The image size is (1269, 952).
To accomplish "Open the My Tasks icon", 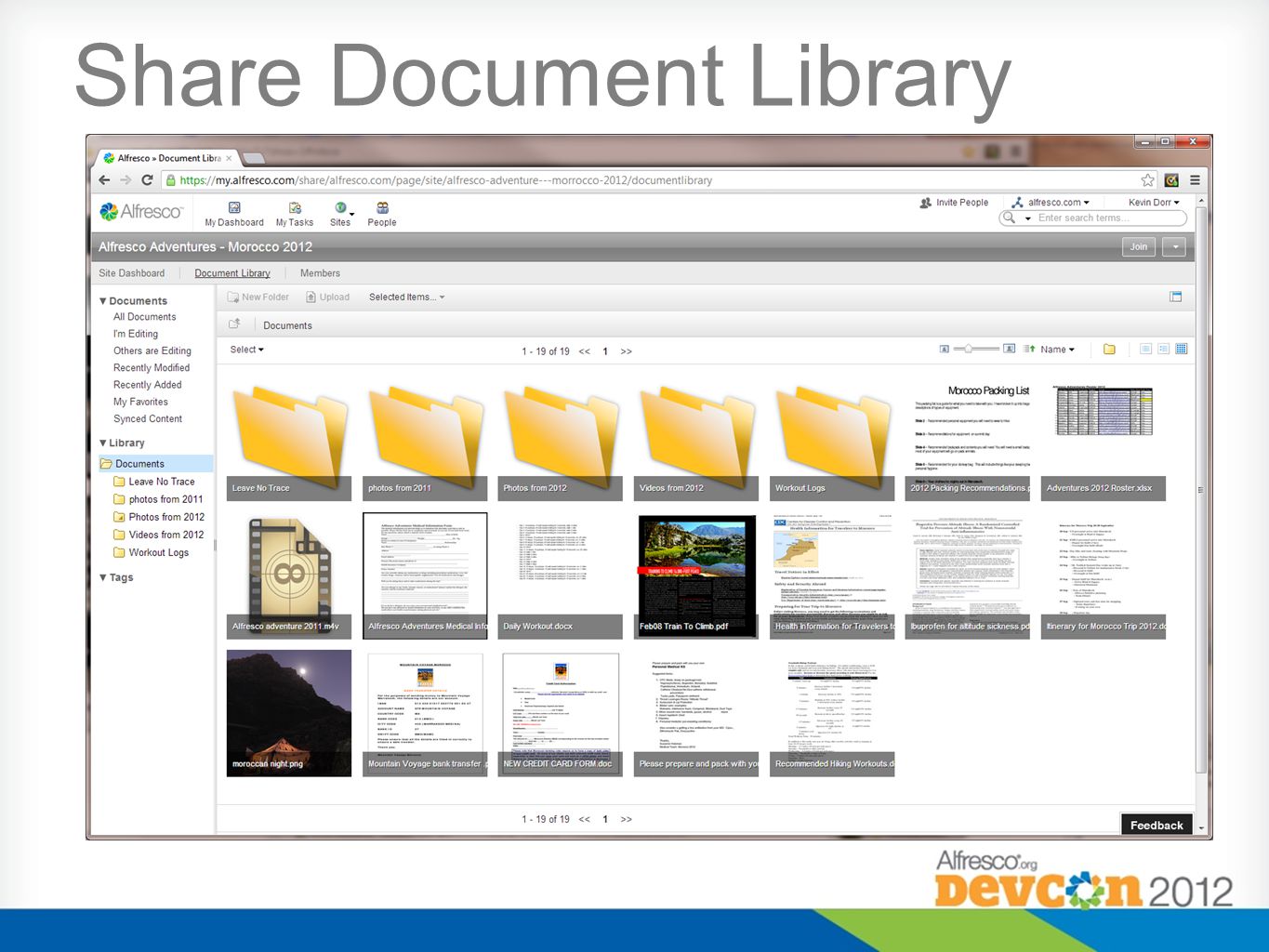I will (x=295, y=208).
